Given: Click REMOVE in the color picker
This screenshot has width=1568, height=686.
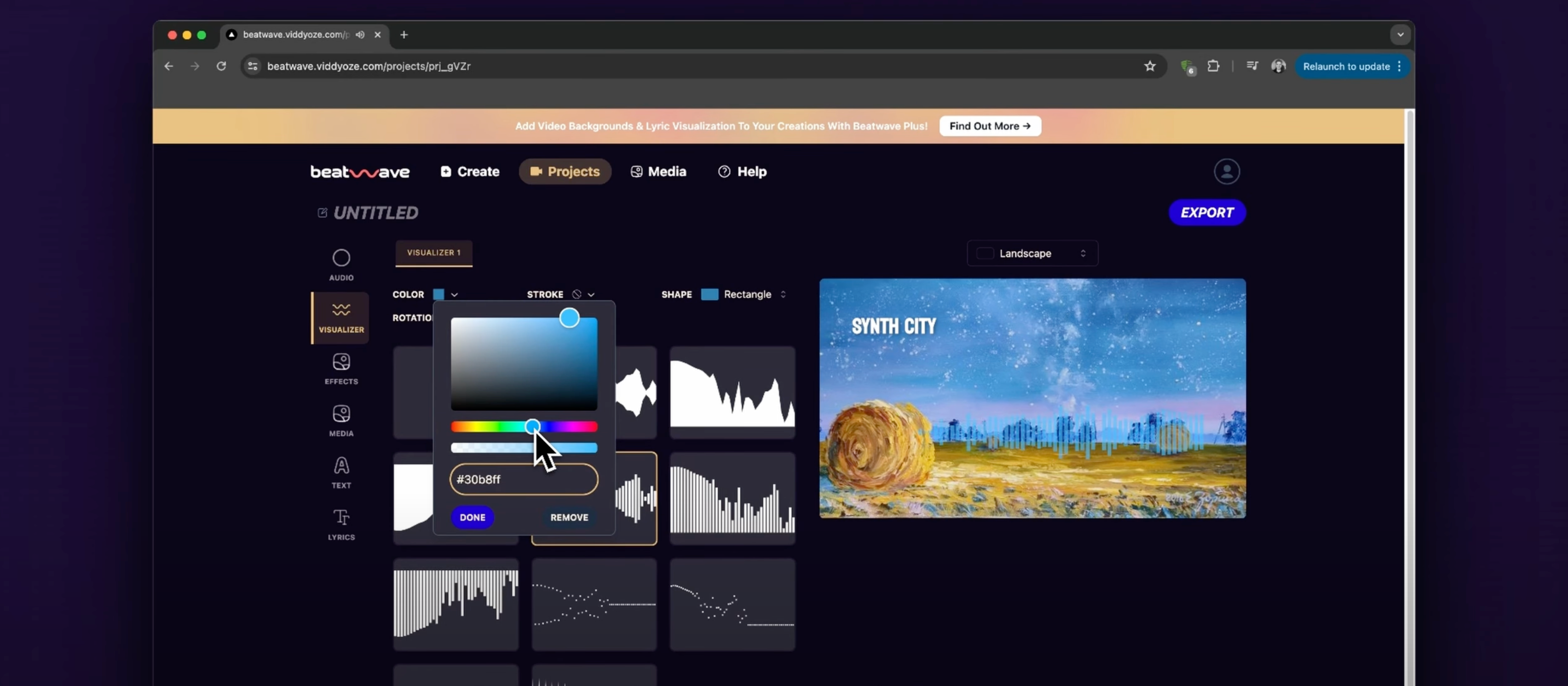Looking at the screenshot, I should 569,517.
